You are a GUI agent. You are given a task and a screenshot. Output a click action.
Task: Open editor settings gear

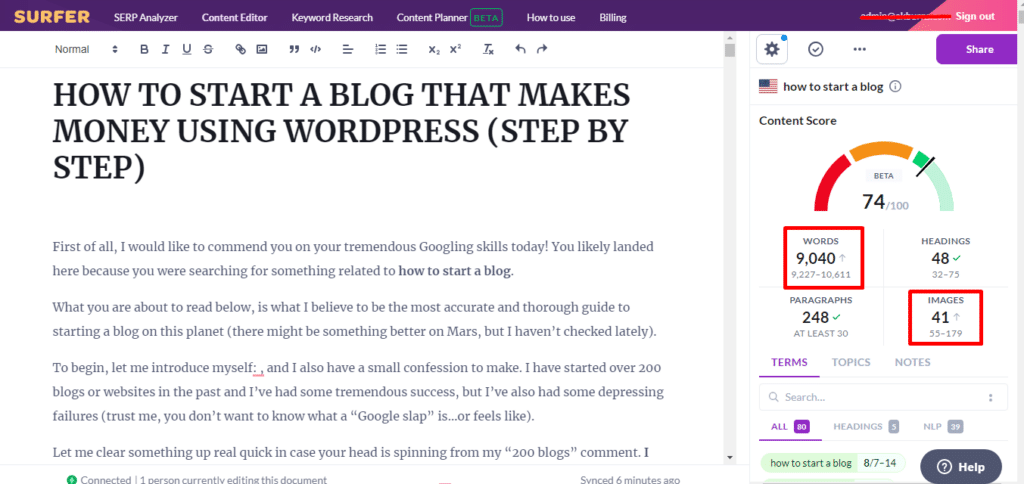tap(772, 49)
